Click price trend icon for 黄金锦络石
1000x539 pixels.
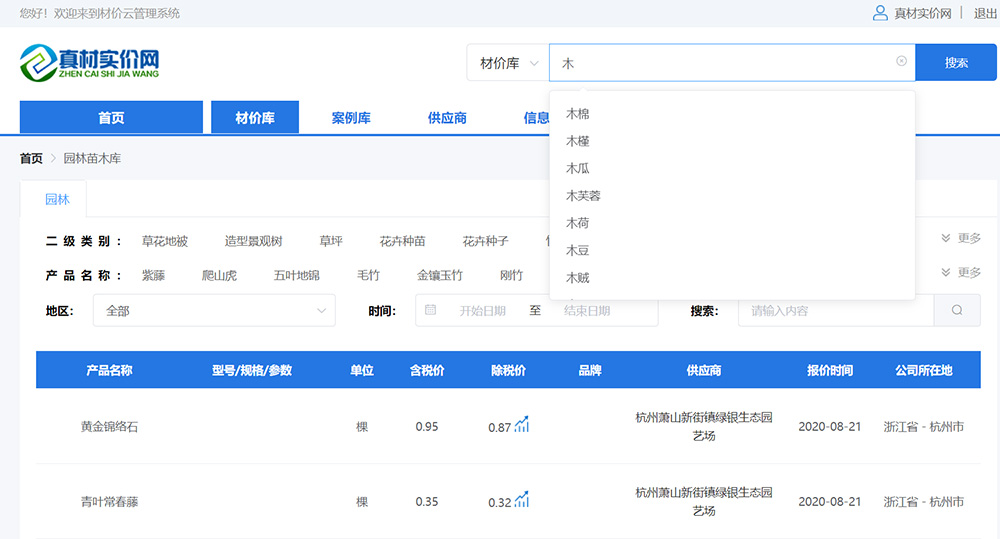pos(522,426)
